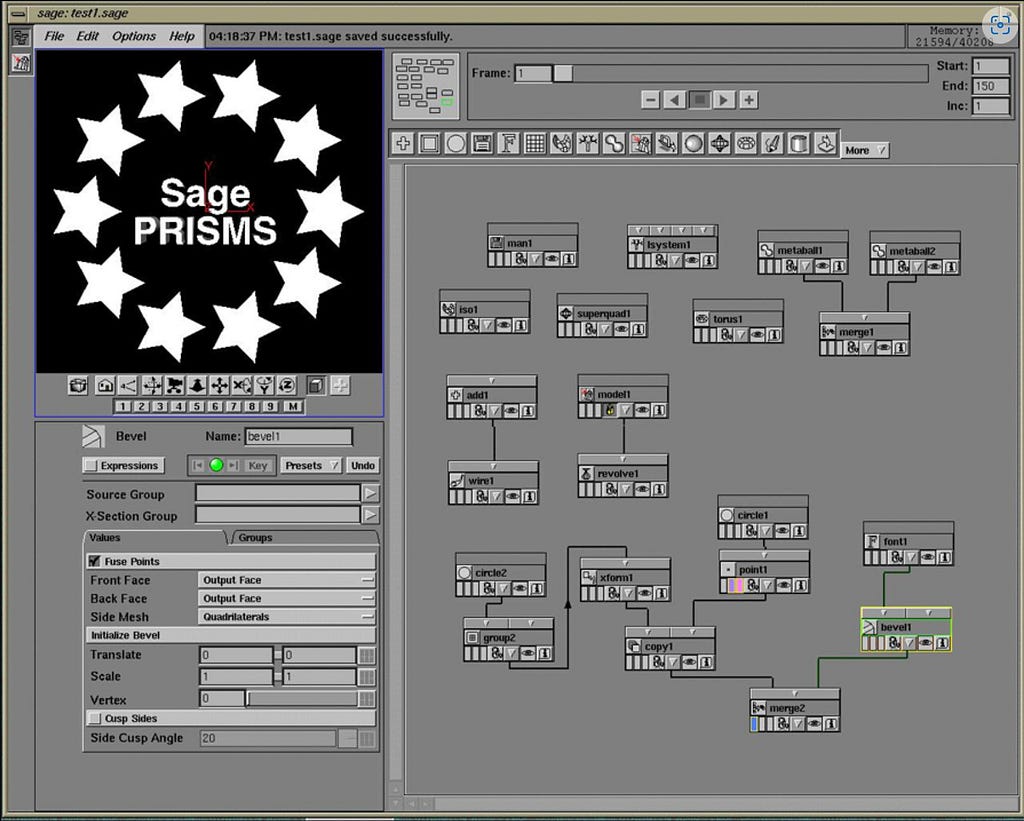Open the Edit menu
Screen dimensions: 1024x821
[88, 36]
